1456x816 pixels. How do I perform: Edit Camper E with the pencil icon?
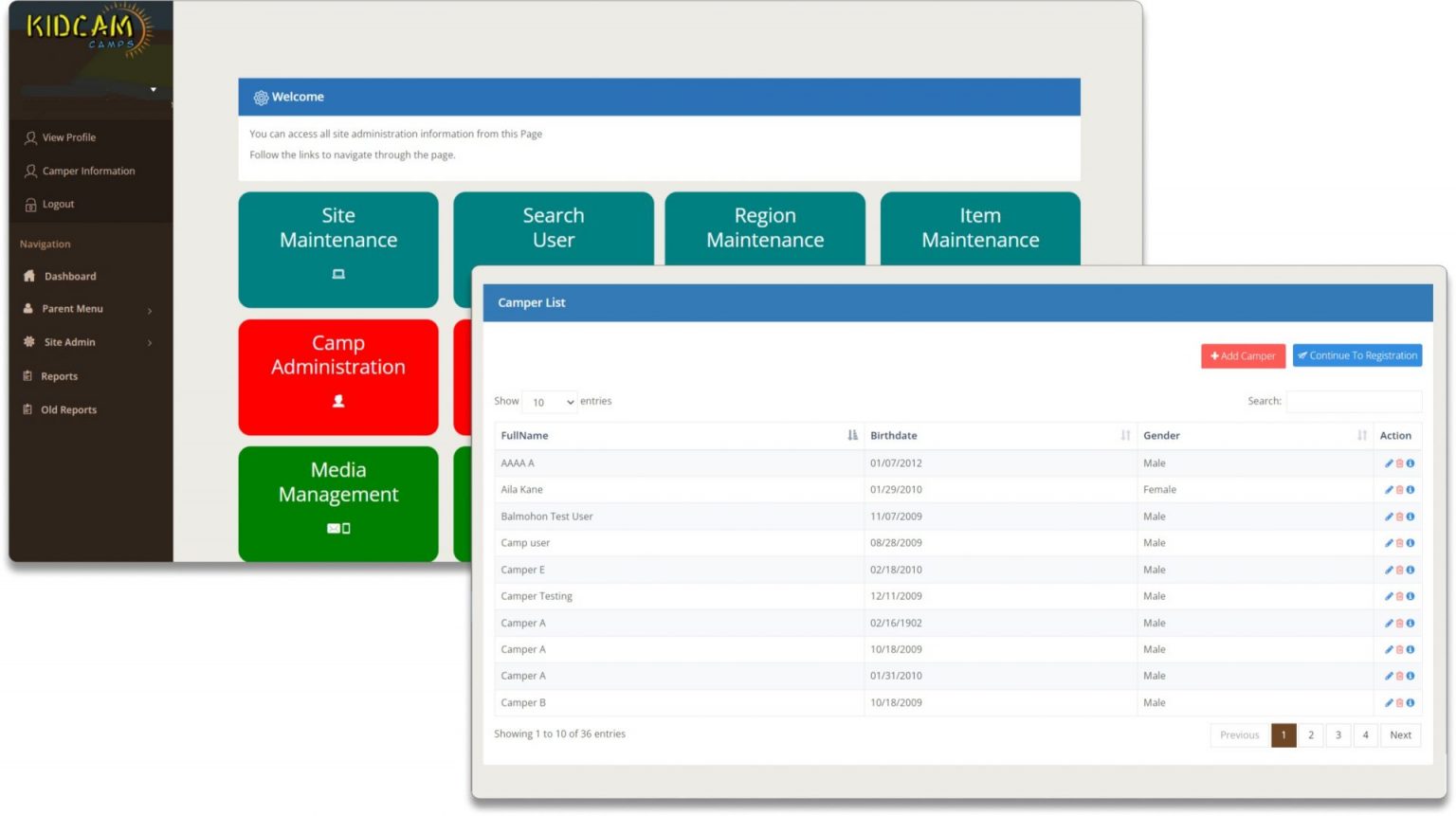tap(1389, 570)
